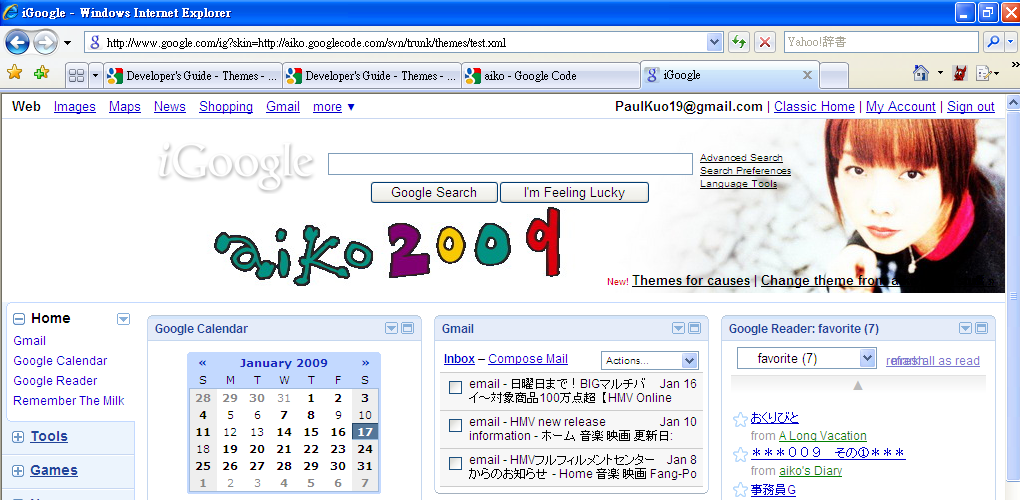
Task: Maximize the Gmail gadget
Action: click(x=694, y=328)
